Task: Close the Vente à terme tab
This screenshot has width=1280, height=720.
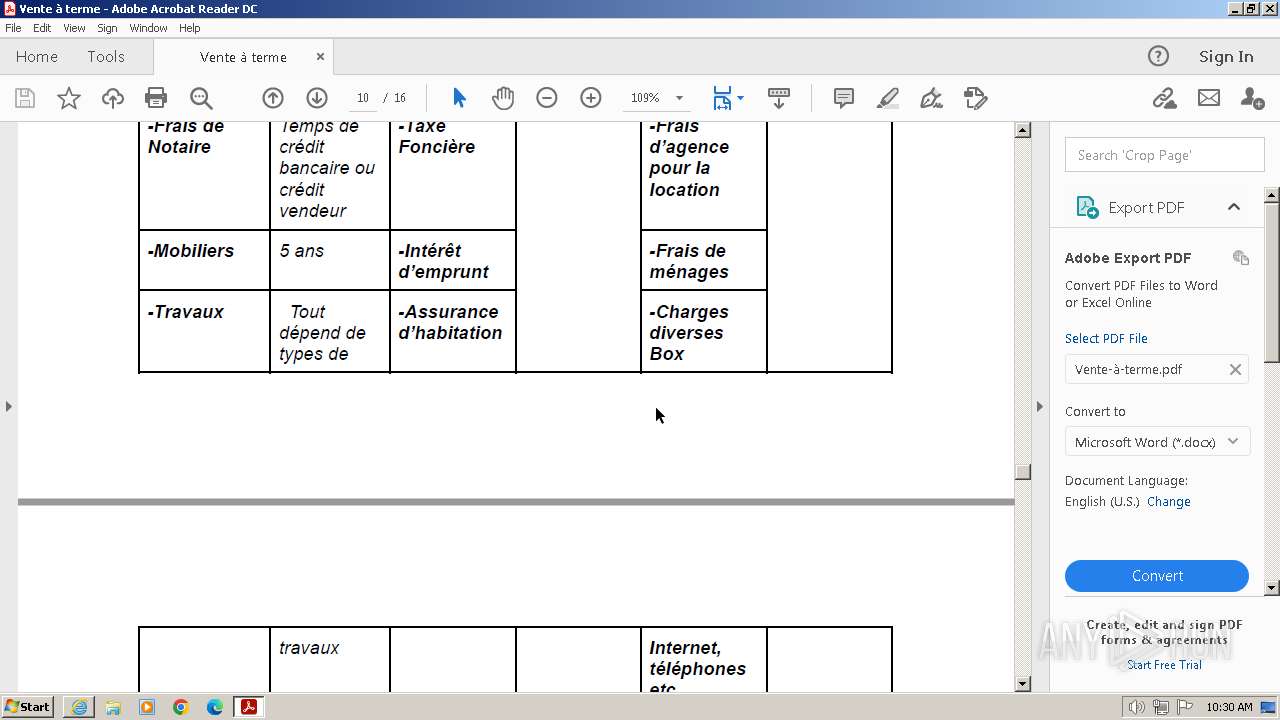Action: pos(320,57)
